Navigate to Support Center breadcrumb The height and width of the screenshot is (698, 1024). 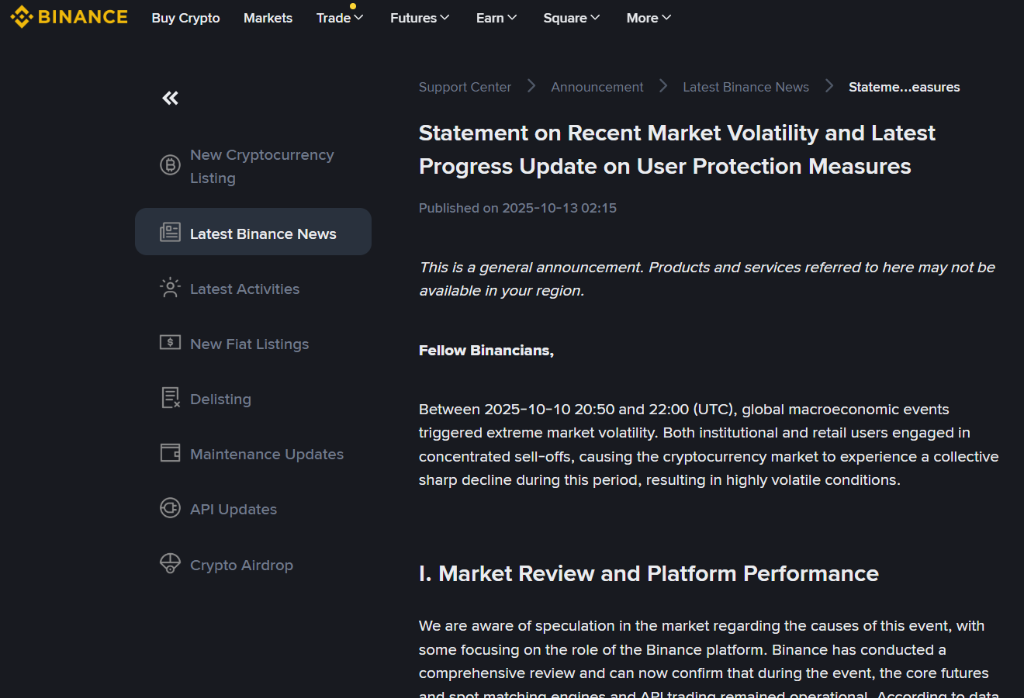click(465, 87)
